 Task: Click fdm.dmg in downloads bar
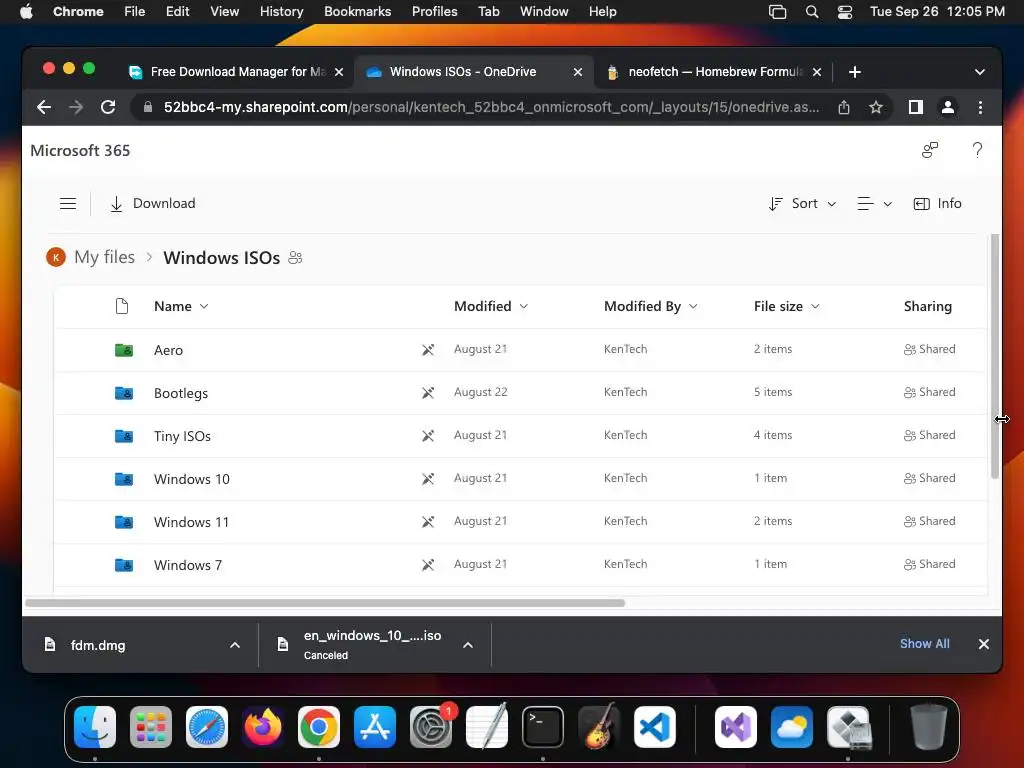coord(98,645)
